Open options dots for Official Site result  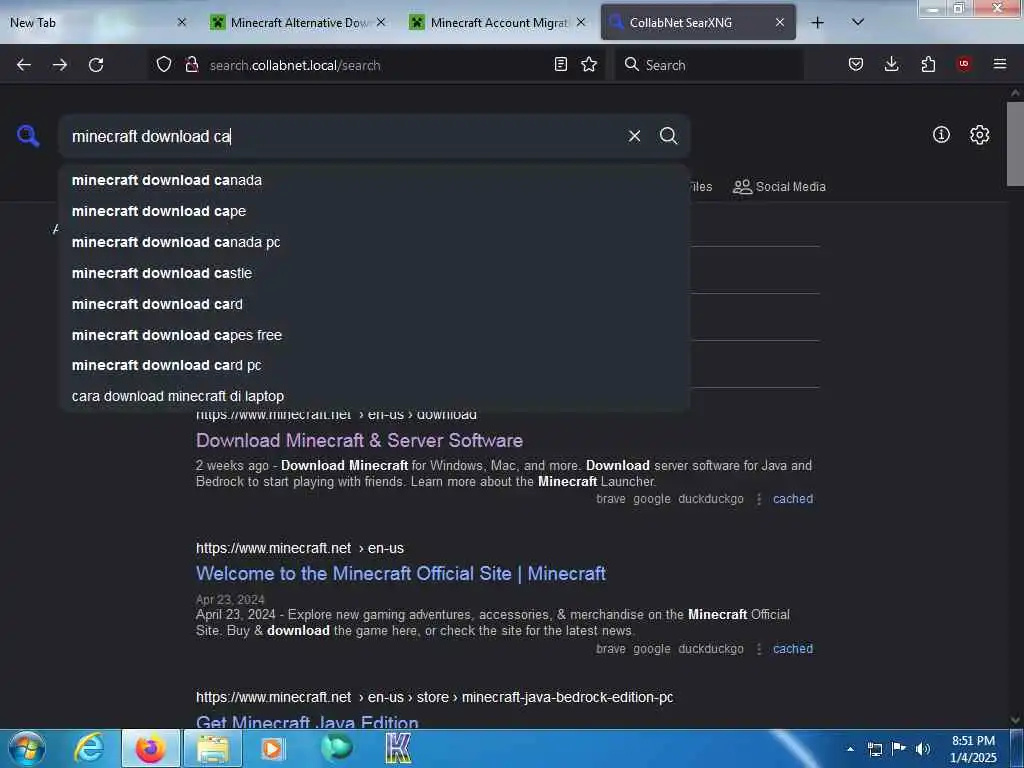[758, 649]
